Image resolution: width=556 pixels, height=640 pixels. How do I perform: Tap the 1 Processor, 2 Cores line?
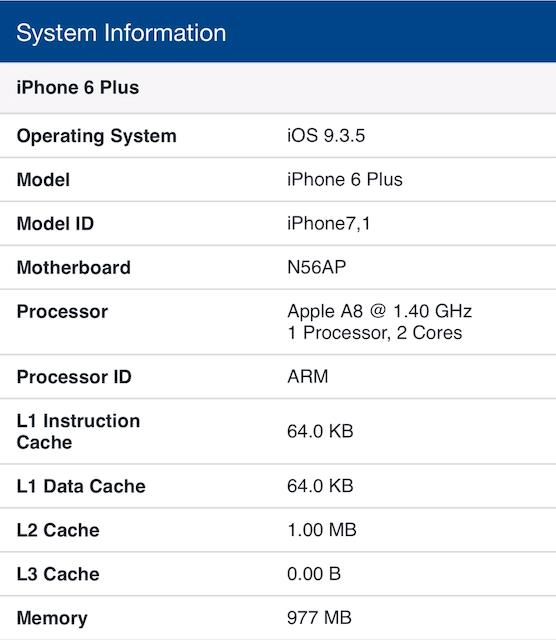[375, 333]
